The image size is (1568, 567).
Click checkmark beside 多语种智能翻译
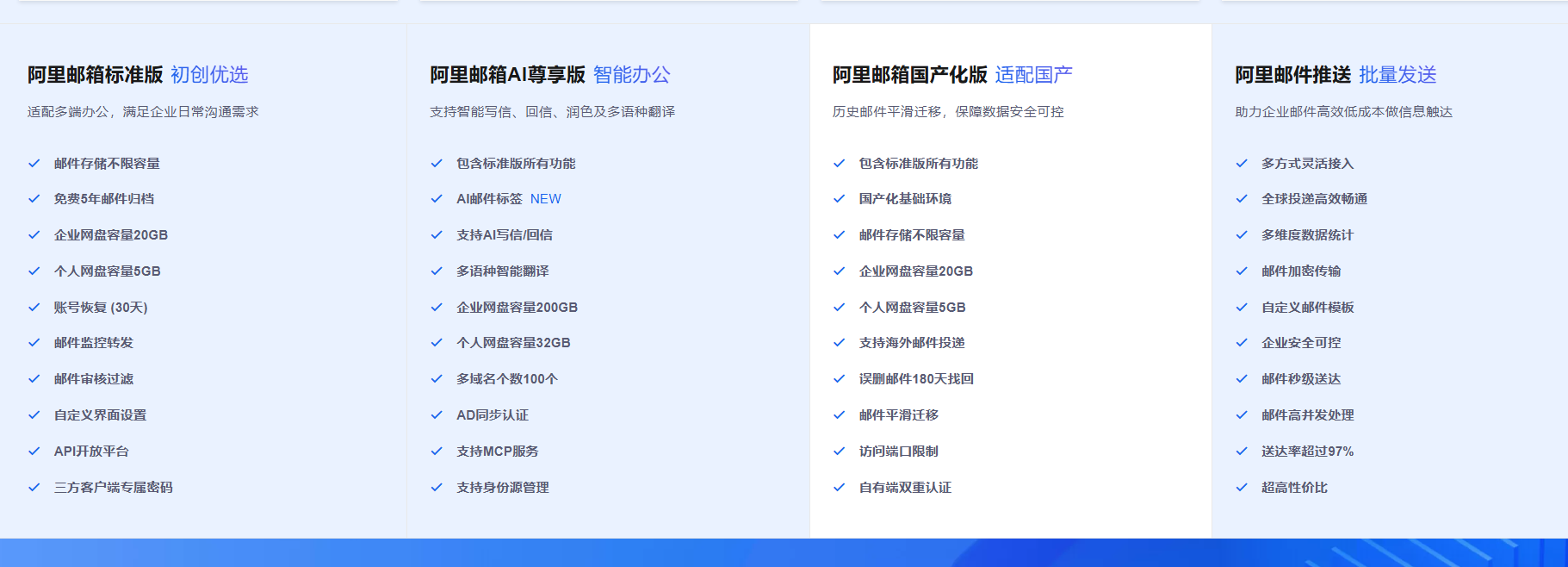(437, 271)
